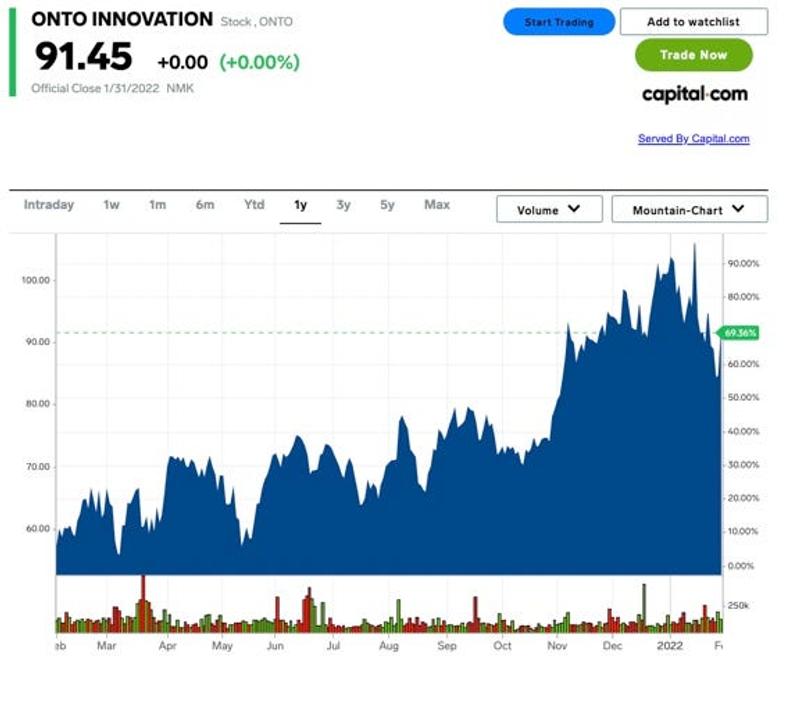Click the 90.00 price axis label
800x714 pixels.
tap(38, 342)
